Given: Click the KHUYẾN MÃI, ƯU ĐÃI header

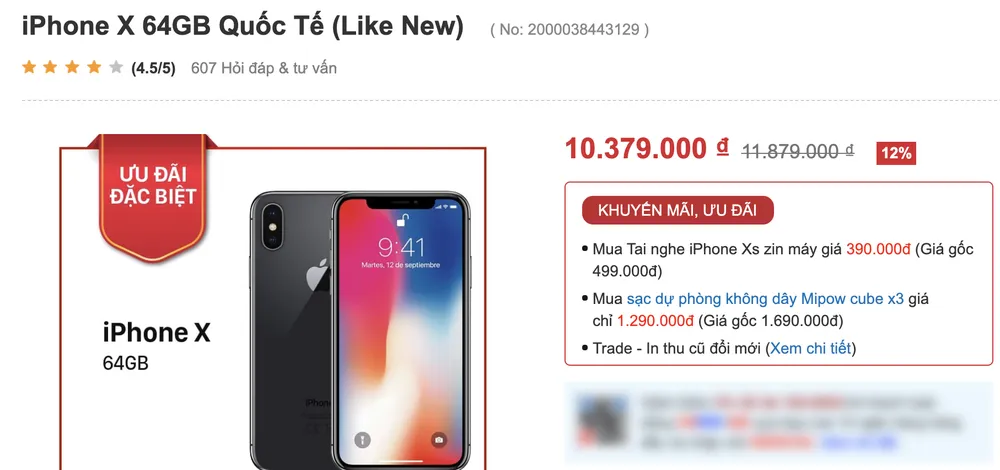Looking at the screenshot, I should point(677,210).
